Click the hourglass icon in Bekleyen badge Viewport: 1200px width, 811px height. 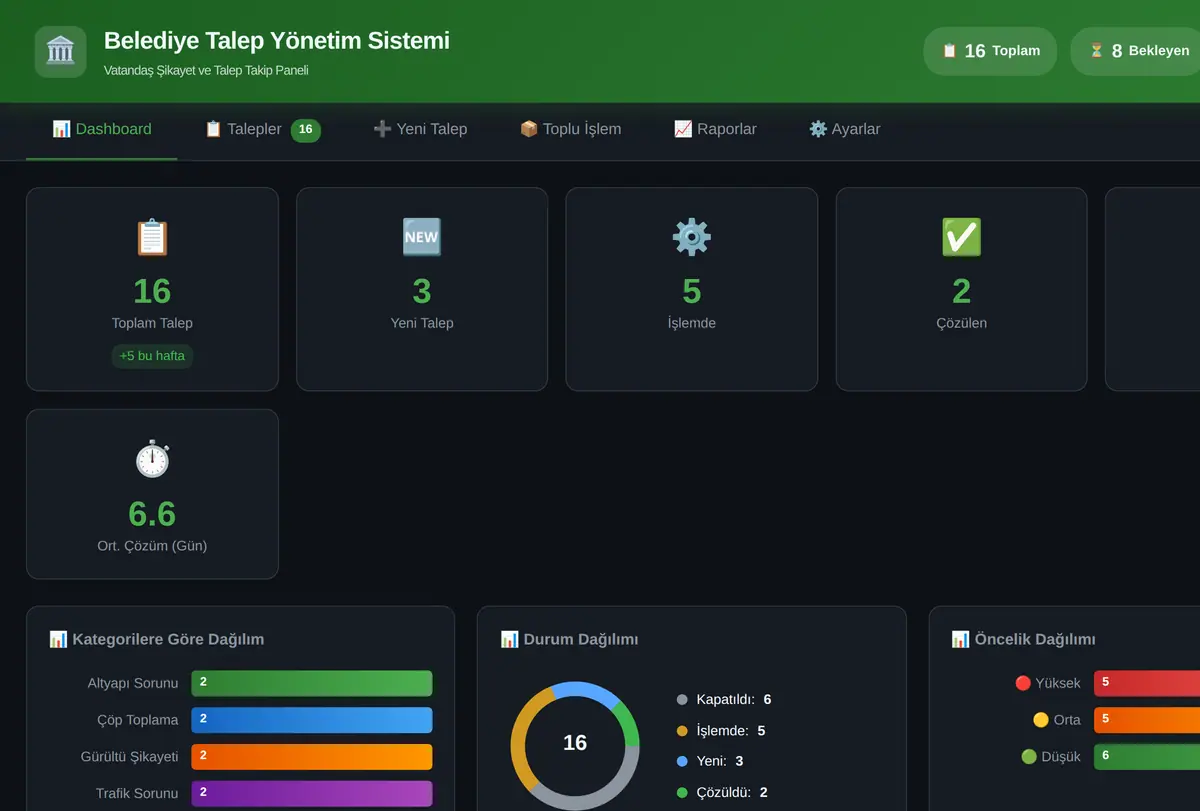(x=1096, y=50)
